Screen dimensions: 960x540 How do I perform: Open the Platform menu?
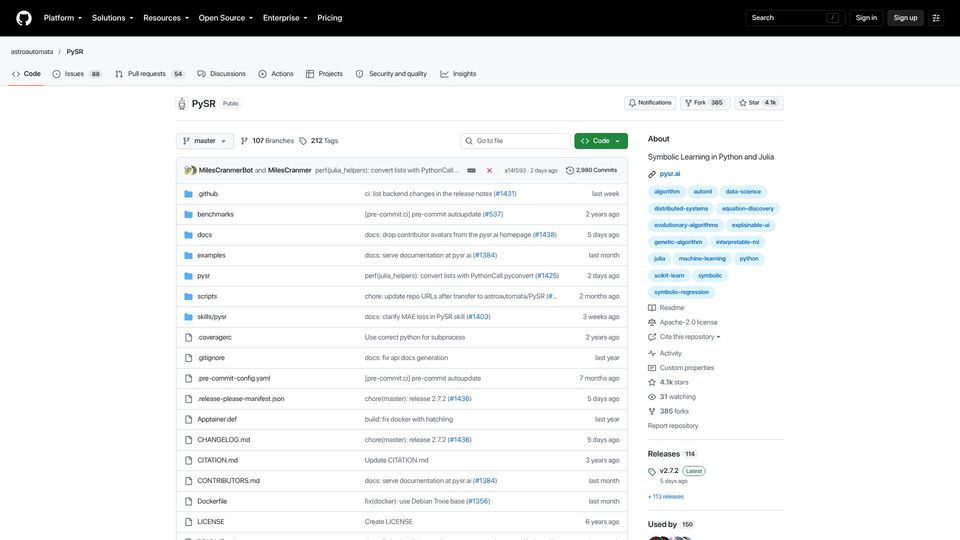point(62,18)
